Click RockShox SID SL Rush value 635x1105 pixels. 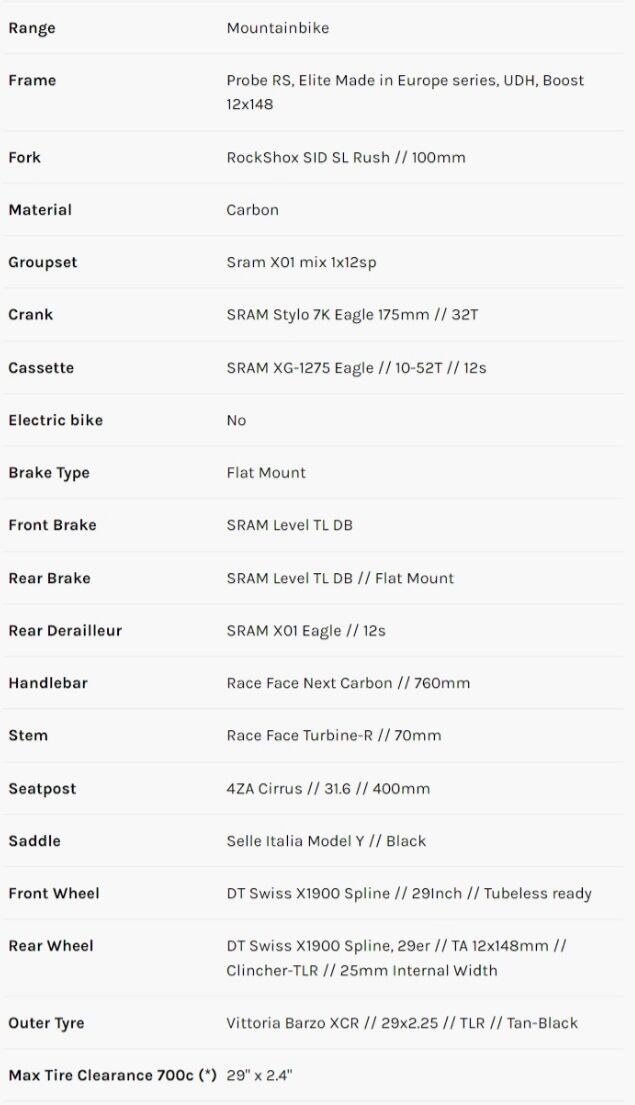pyautogui.click(x=345, y=157)
